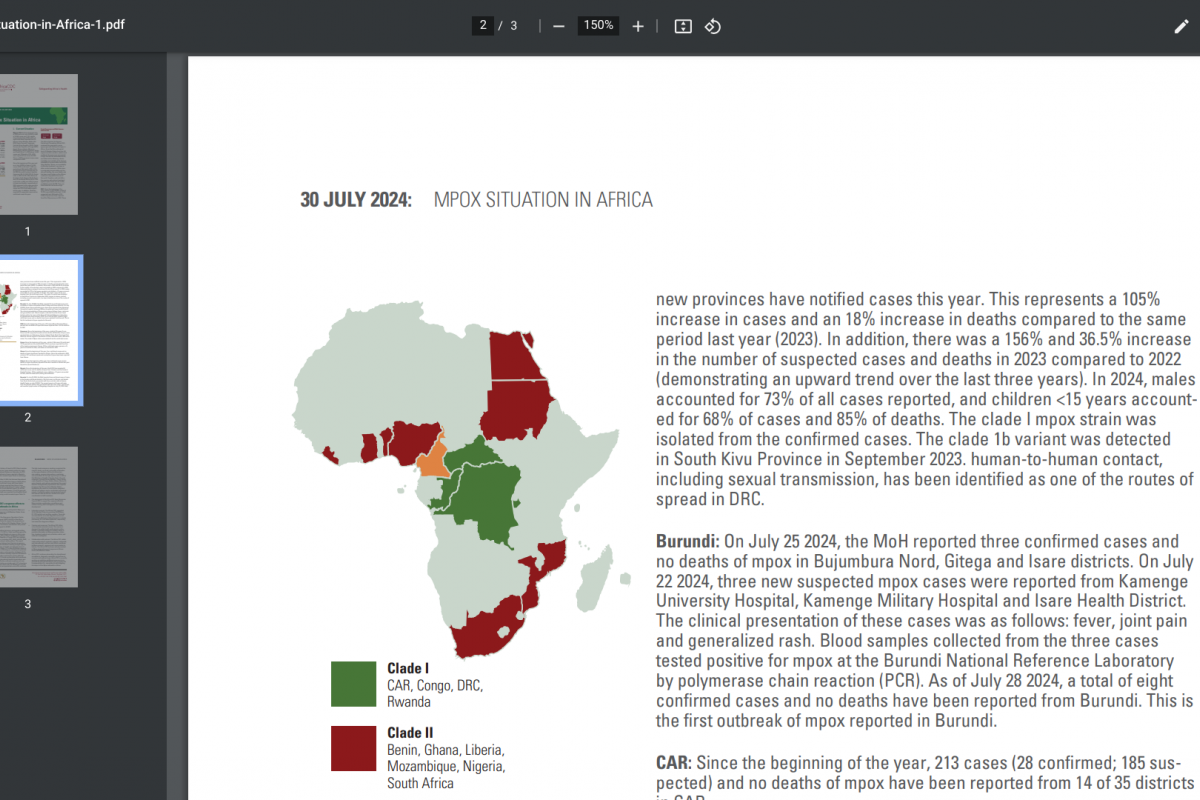Select the highlighted page 2 thumbnail
The width and height of the screenshot is (1200, 800).
[x=38, y=330]
